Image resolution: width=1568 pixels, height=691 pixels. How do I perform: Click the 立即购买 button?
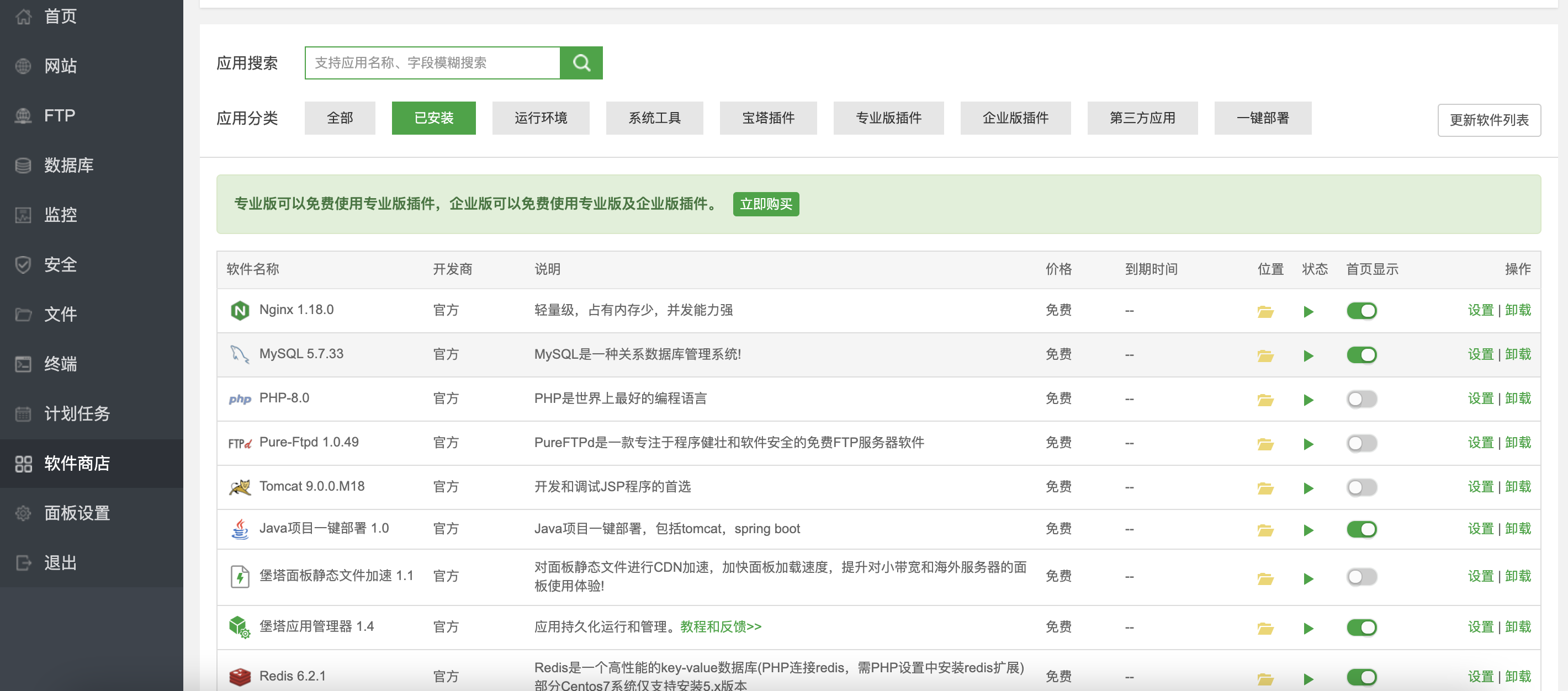(766, 204)
